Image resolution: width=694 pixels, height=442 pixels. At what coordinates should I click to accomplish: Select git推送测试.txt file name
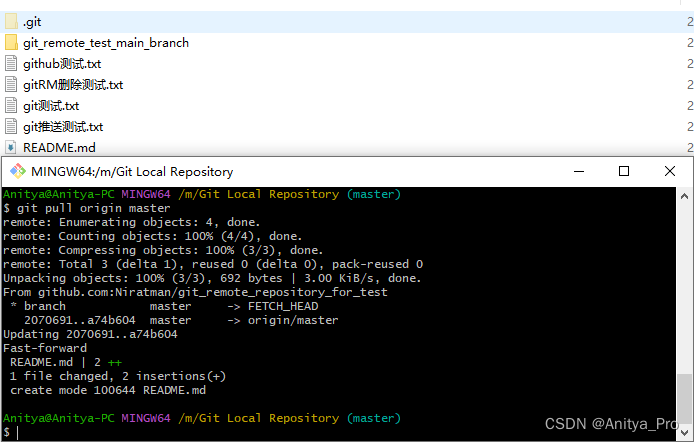click(x=63, y=127)
